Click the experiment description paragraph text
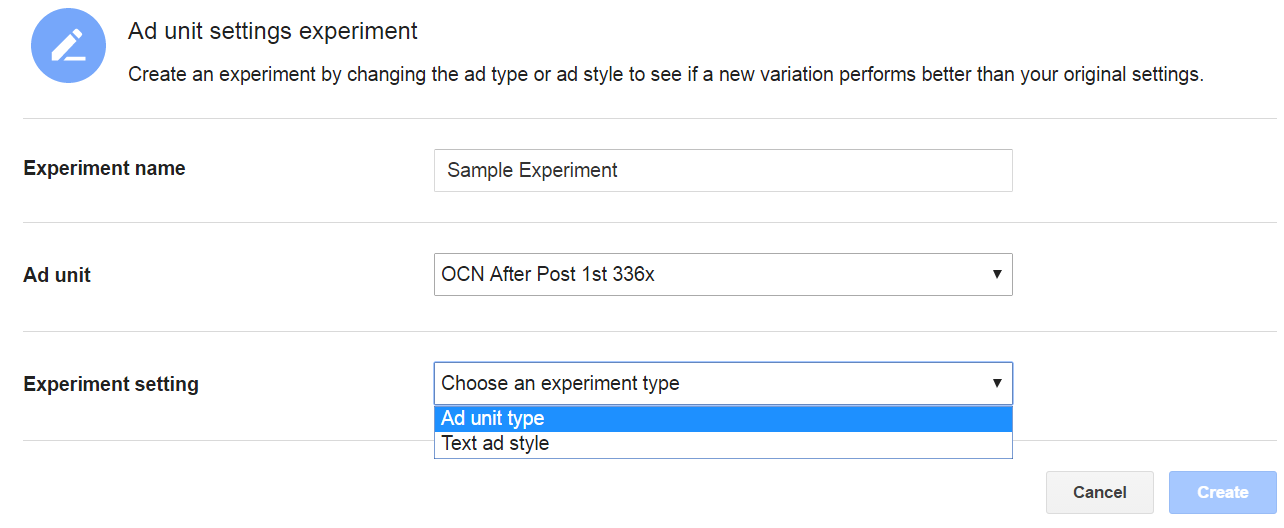 pos(665,75)
